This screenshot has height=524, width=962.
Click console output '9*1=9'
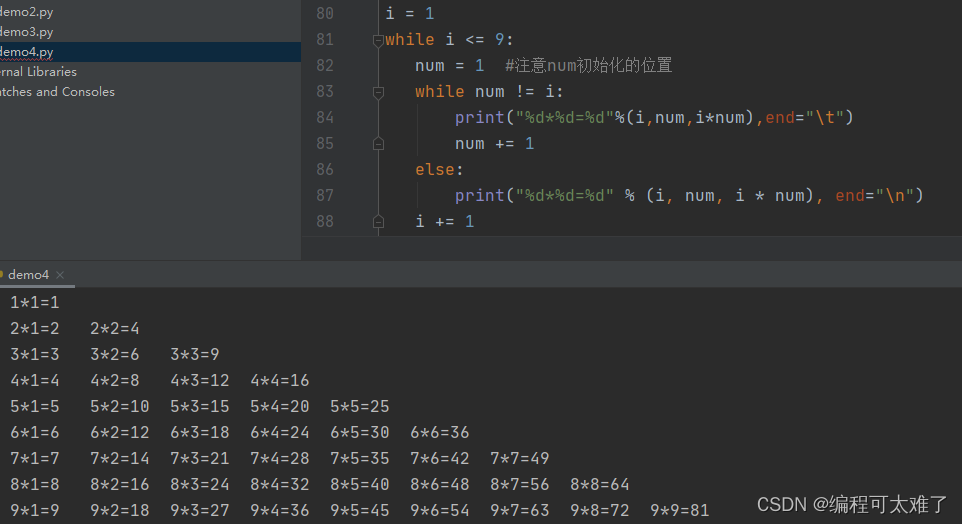coord(35,511)
